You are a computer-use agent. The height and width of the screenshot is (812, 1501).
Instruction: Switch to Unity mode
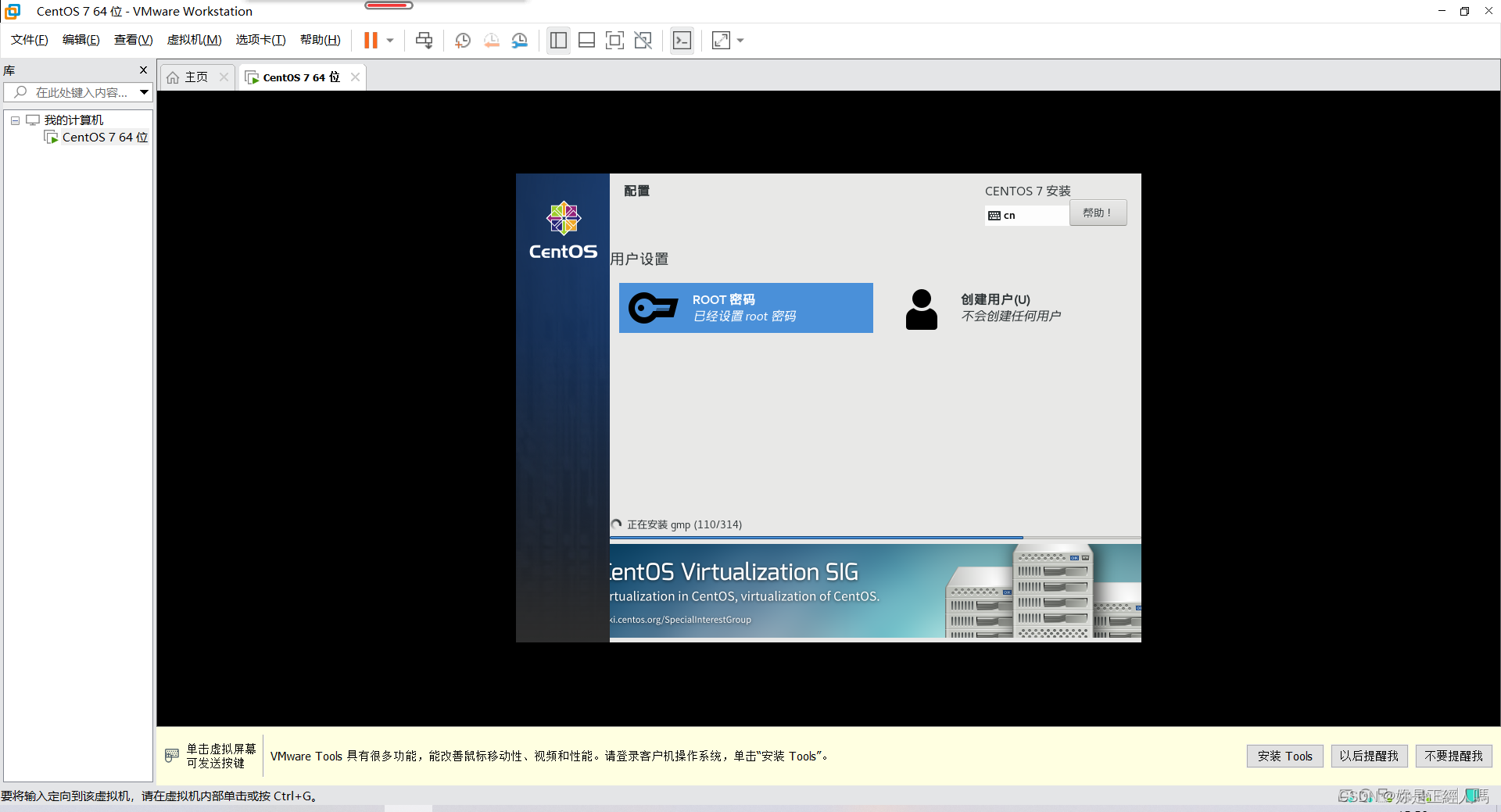pyautogui.click(x=643, y=41)
